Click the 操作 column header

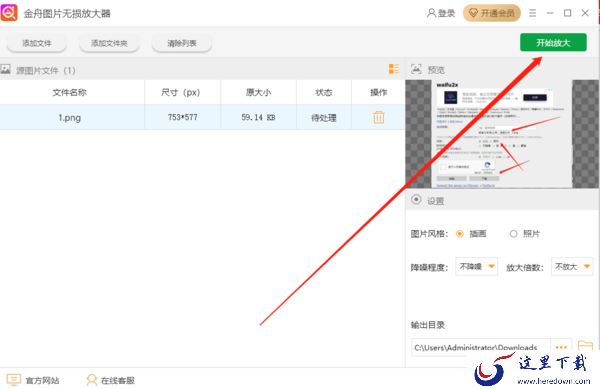(x=378, y=92)
